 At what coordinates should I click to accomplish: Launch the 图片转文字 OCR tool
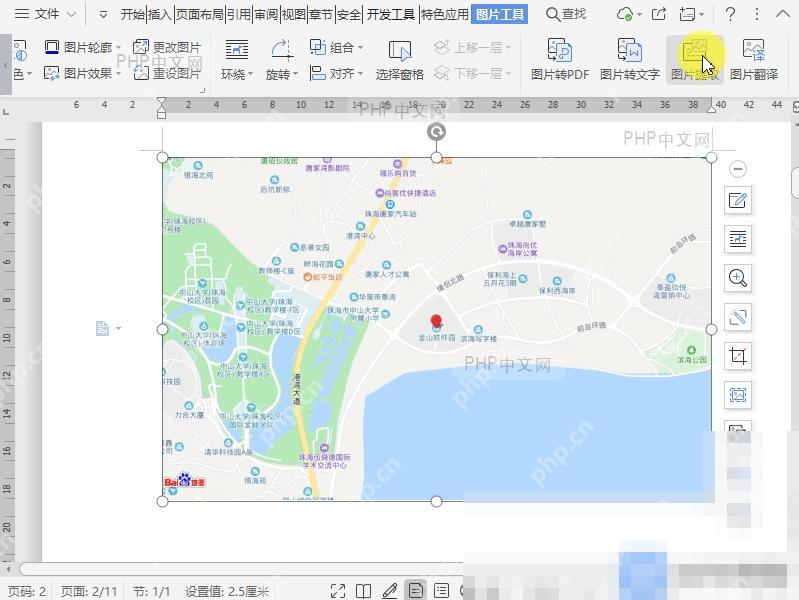point(630,59)
